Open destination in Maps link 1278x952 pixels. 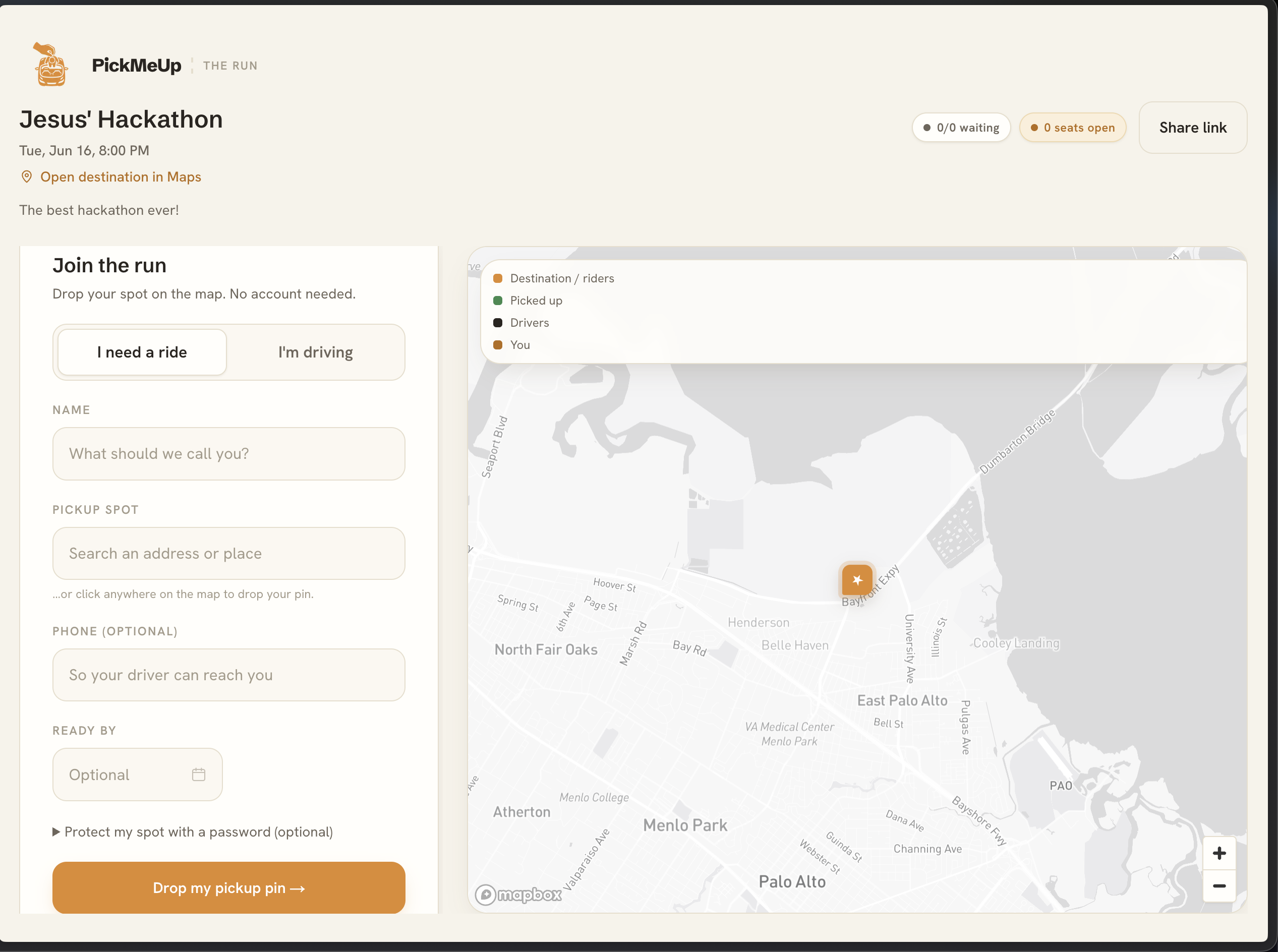point(121,177)
